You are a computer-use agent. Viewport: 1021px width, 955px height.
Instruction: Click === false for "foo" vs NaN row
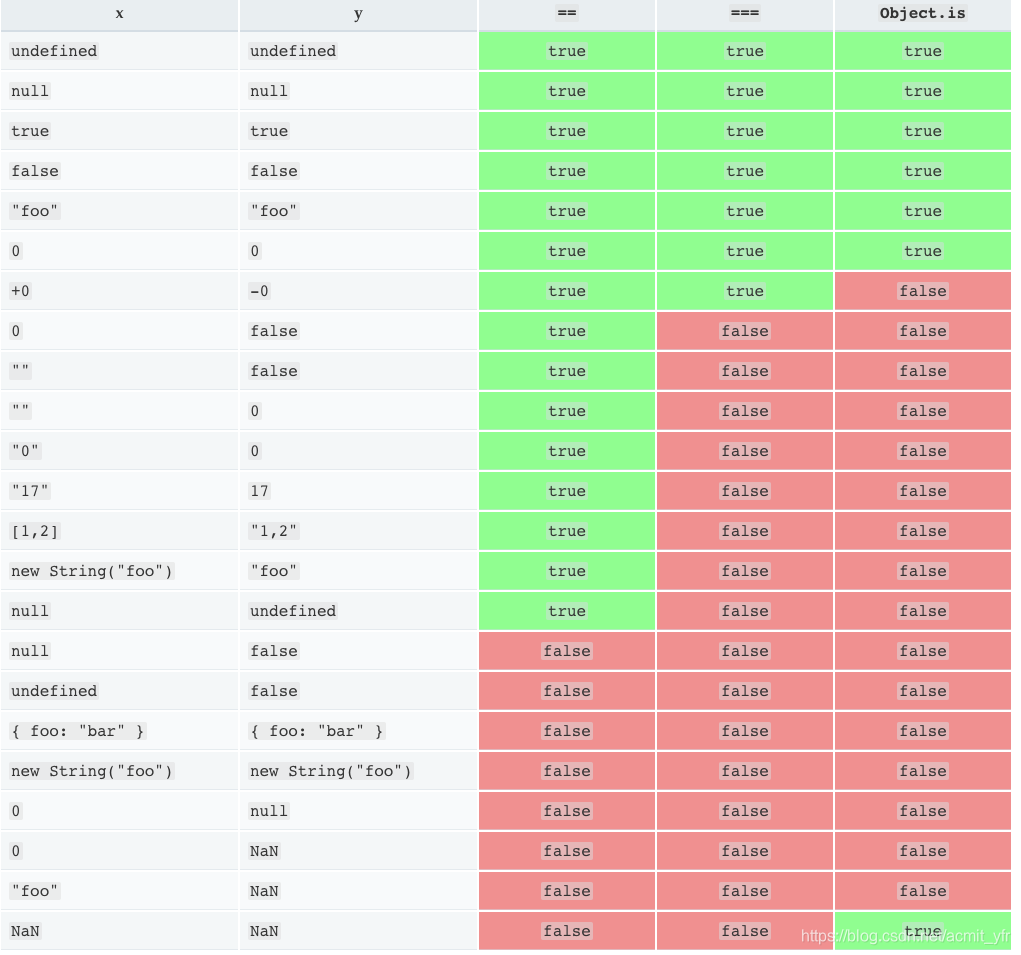[744, 891]
